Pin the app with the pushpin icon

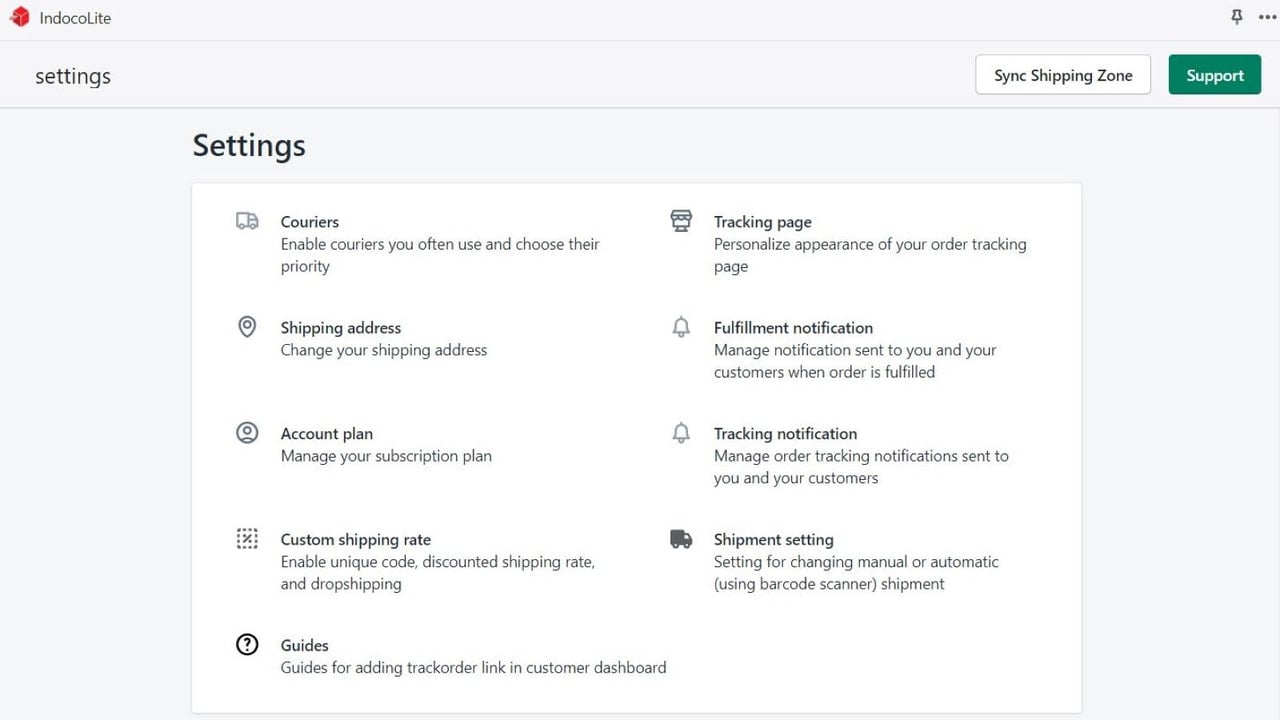[x=1237, y=17]
